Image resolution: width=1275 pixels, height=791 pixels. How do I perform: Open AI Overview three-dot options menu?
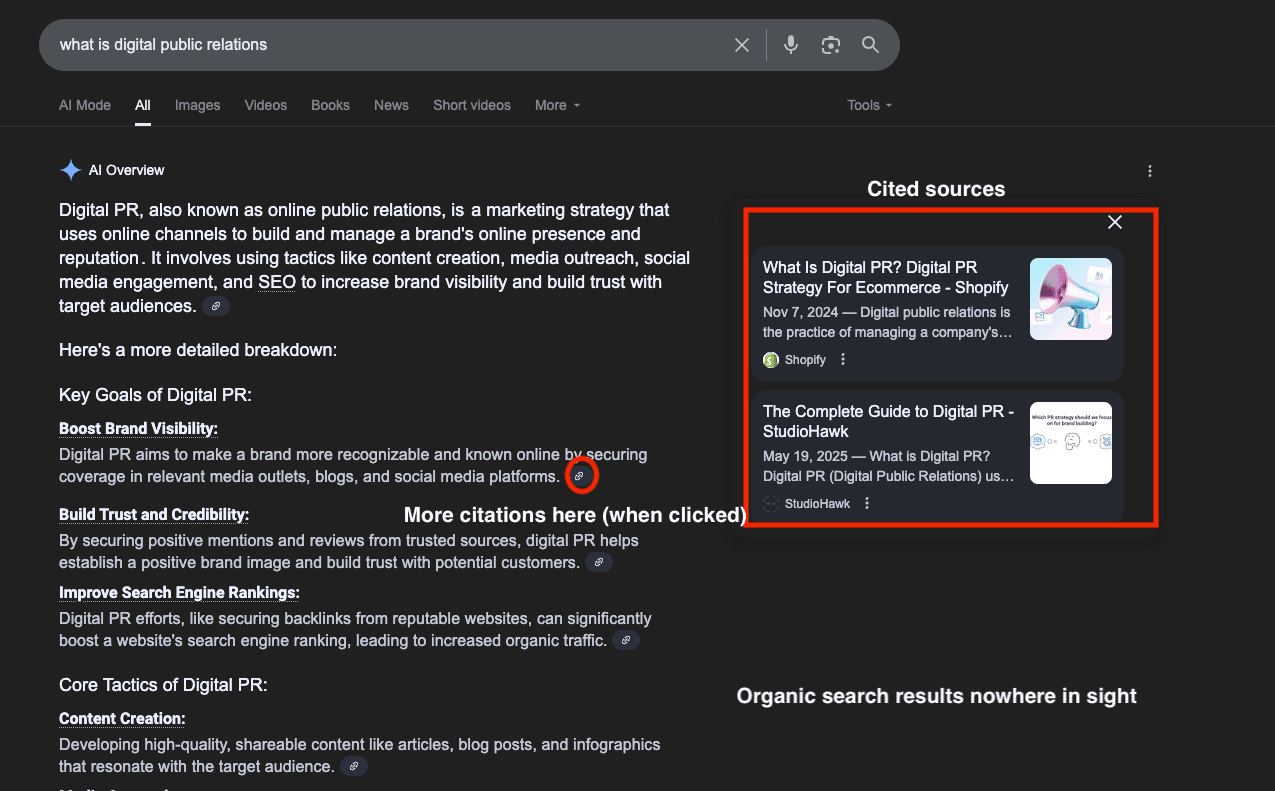(1149, 171)
